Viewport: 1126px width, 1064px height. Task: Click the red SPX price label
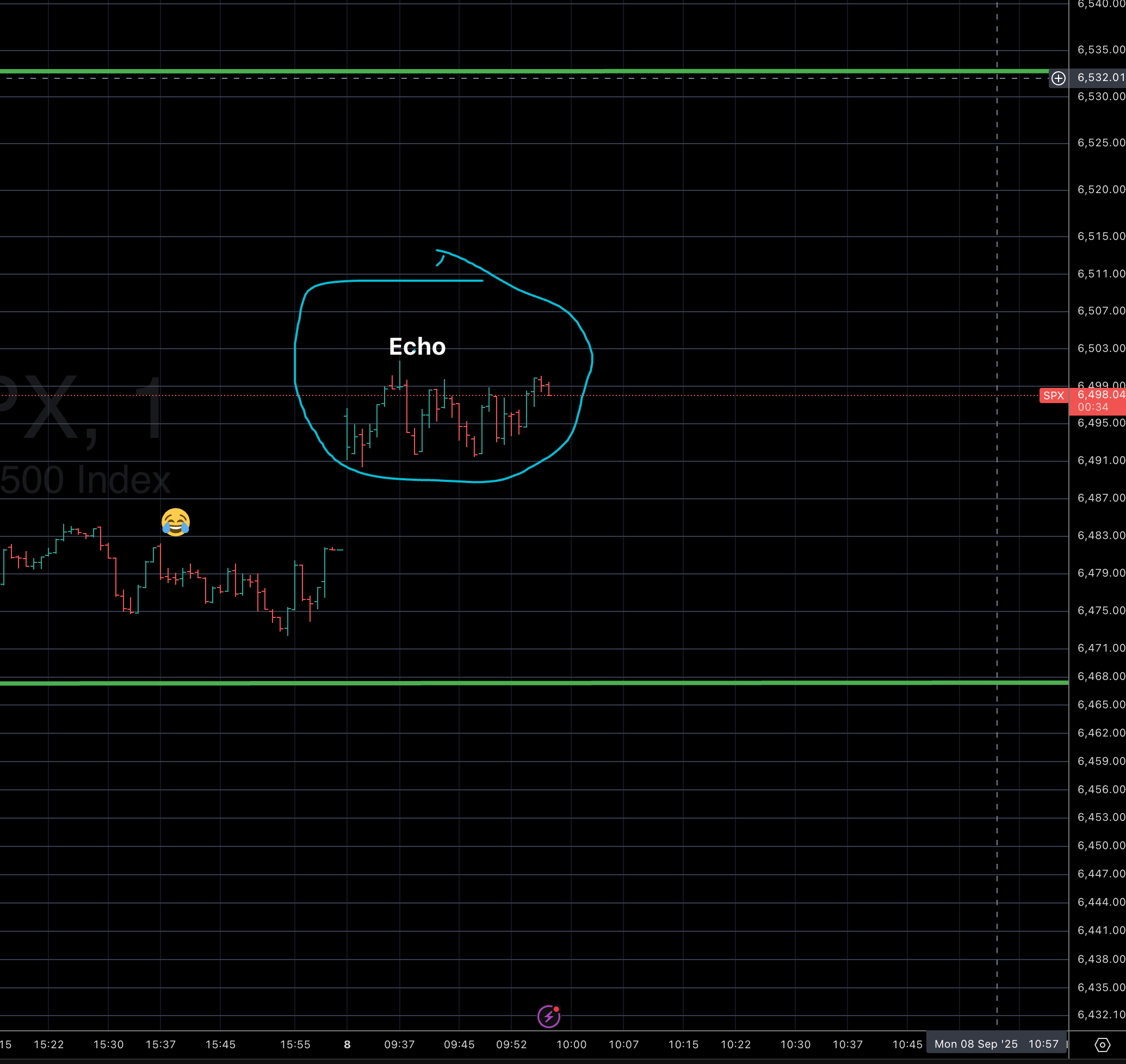click(1054, 395)
